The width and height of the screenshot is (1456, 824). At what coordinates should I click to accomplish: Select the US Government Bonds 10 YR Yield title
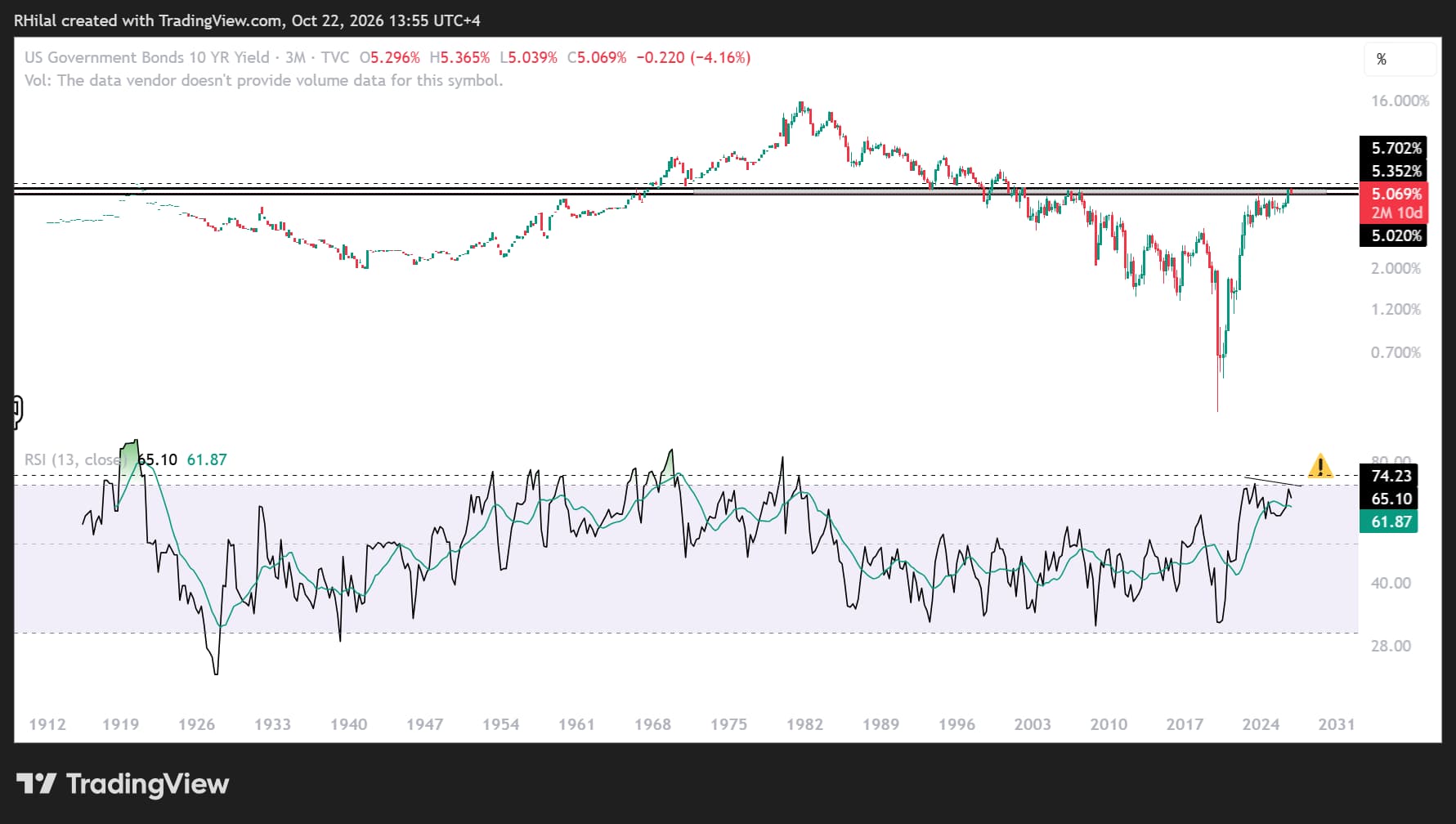tap(147, 57)
